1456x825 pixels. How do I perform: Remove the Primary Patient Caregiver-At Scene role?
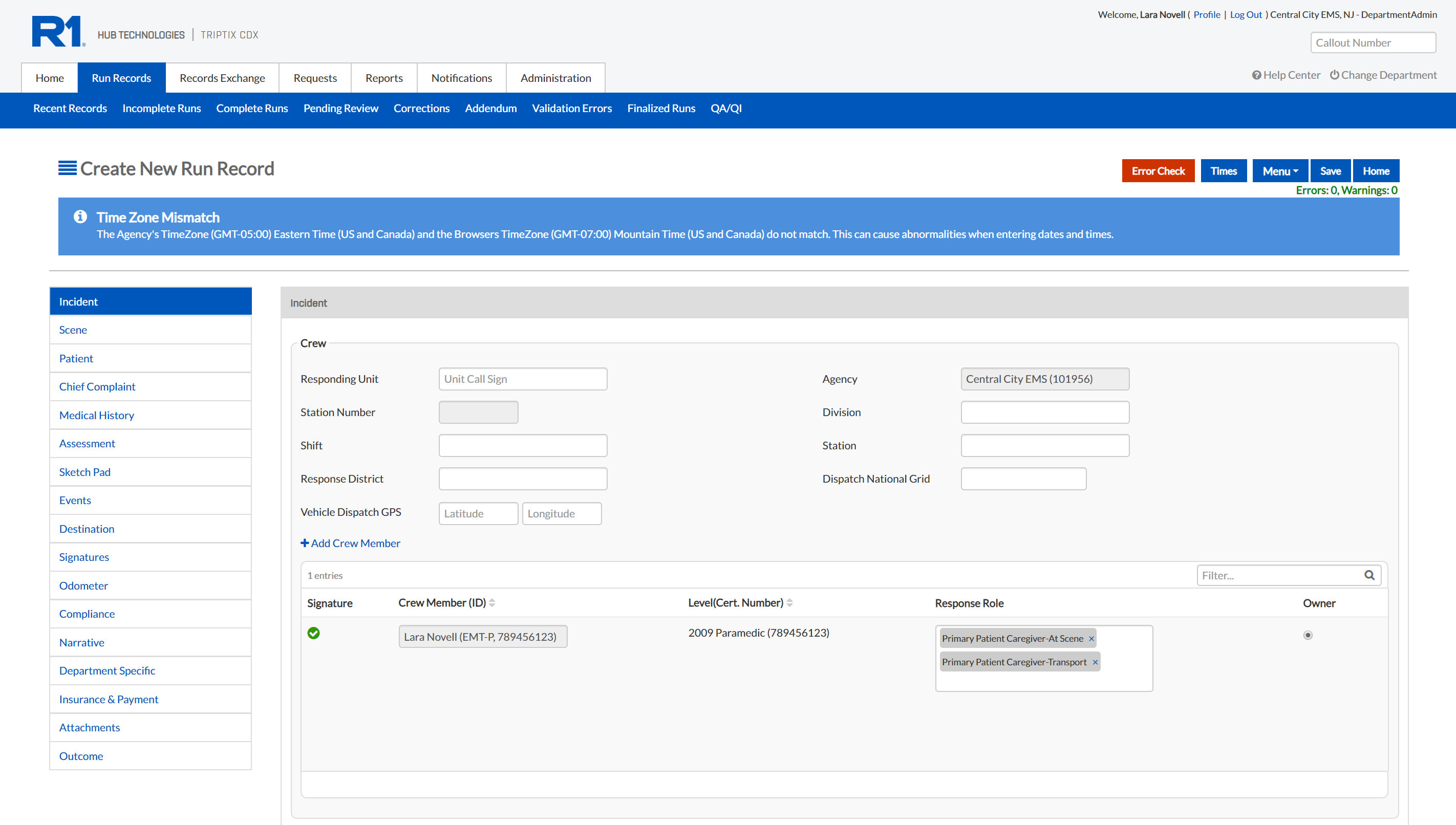click(x=1090, y=638)
